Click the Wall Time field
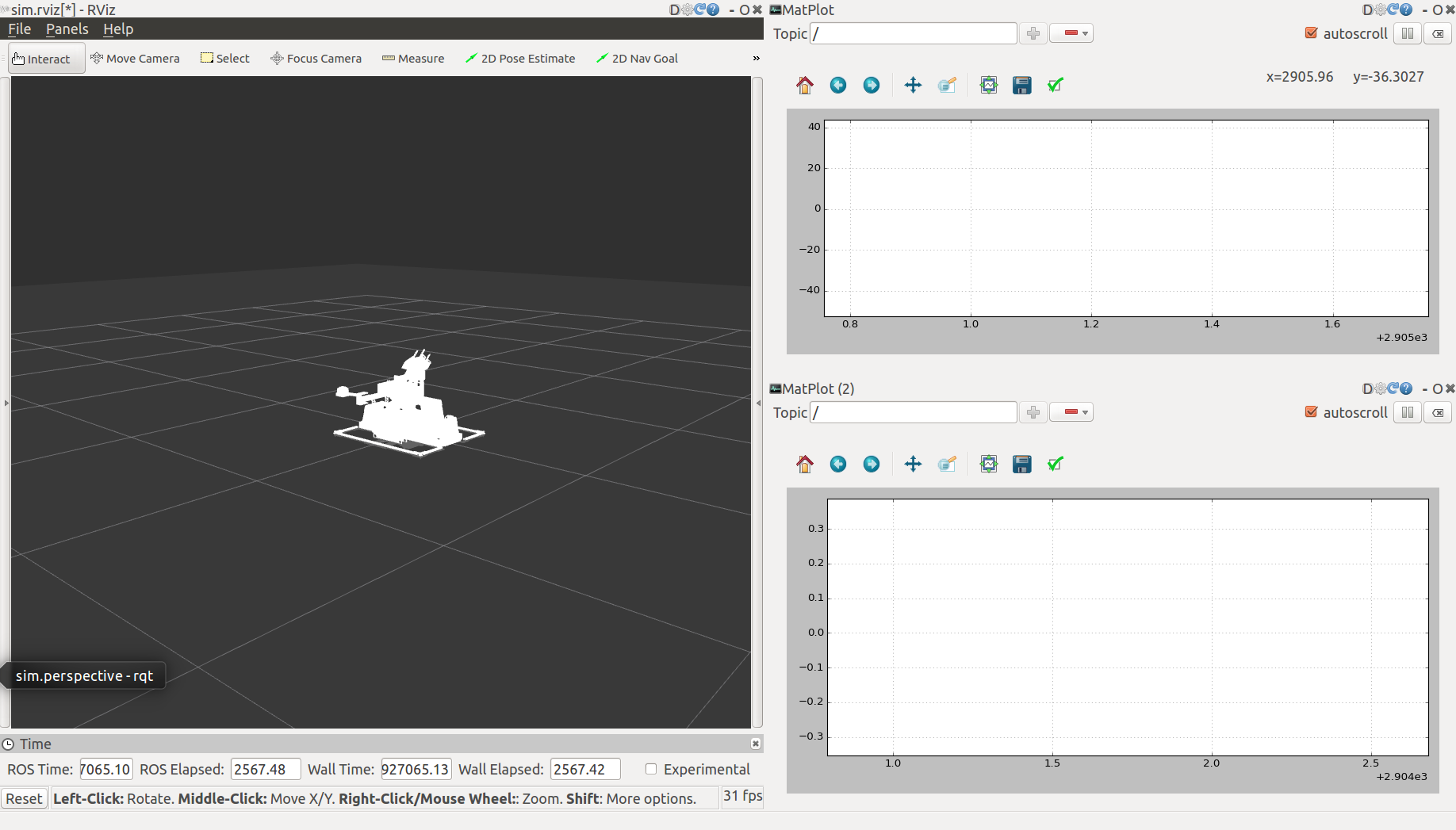Viewport: 1456px width, 830px height. click(x=416, y=769)
